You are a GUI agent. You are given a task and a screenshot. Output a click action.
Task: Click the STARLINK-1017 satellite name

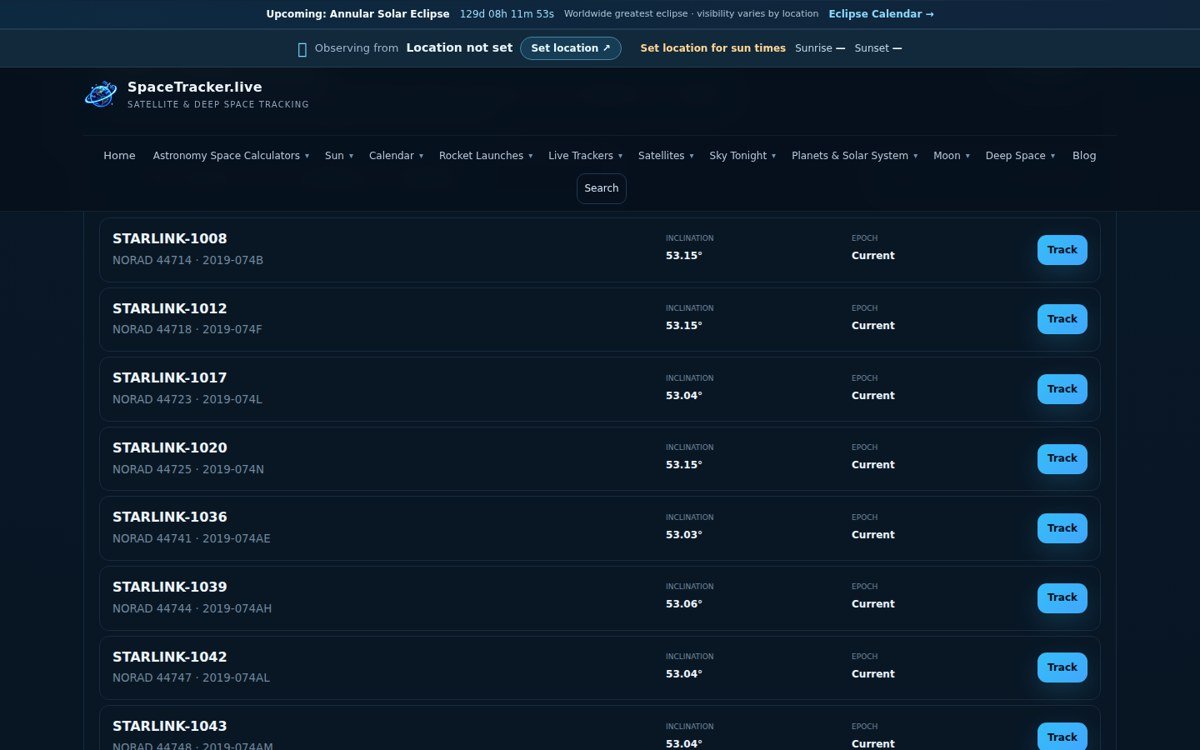tap(169, 378)
